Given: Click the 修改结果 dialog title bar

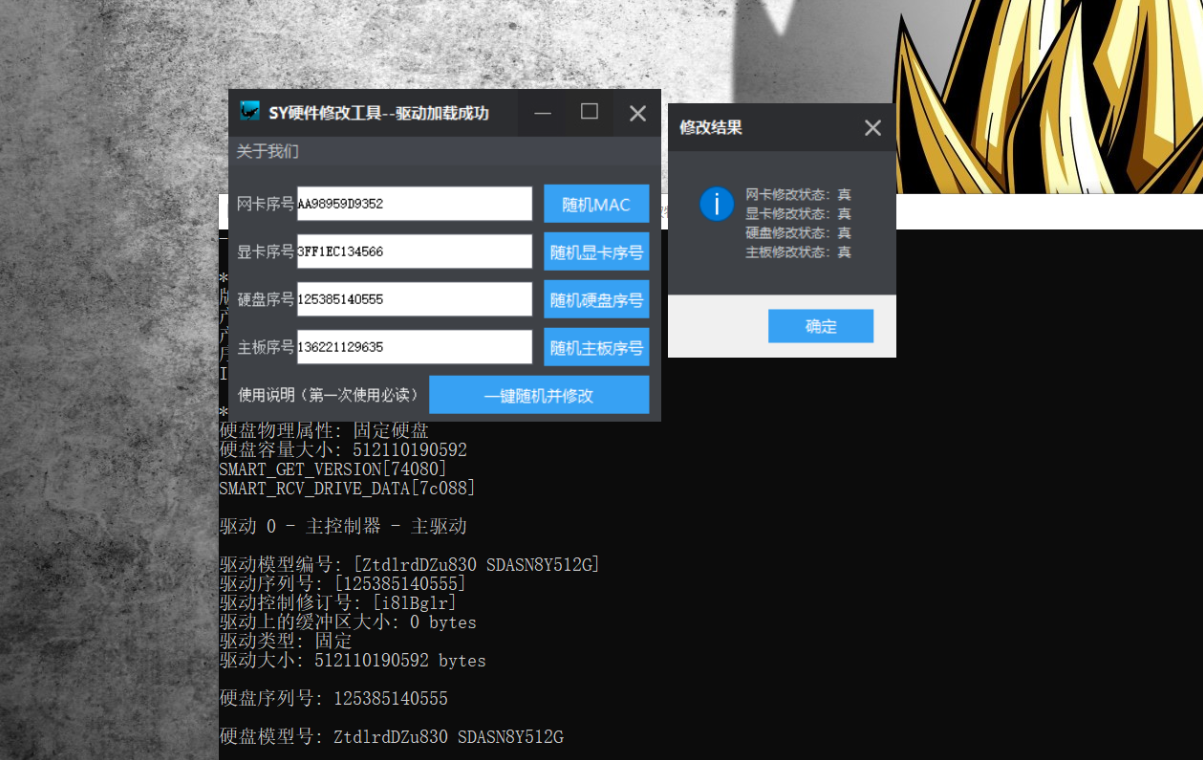Looking at the screenshot, I should pos(760,128).
